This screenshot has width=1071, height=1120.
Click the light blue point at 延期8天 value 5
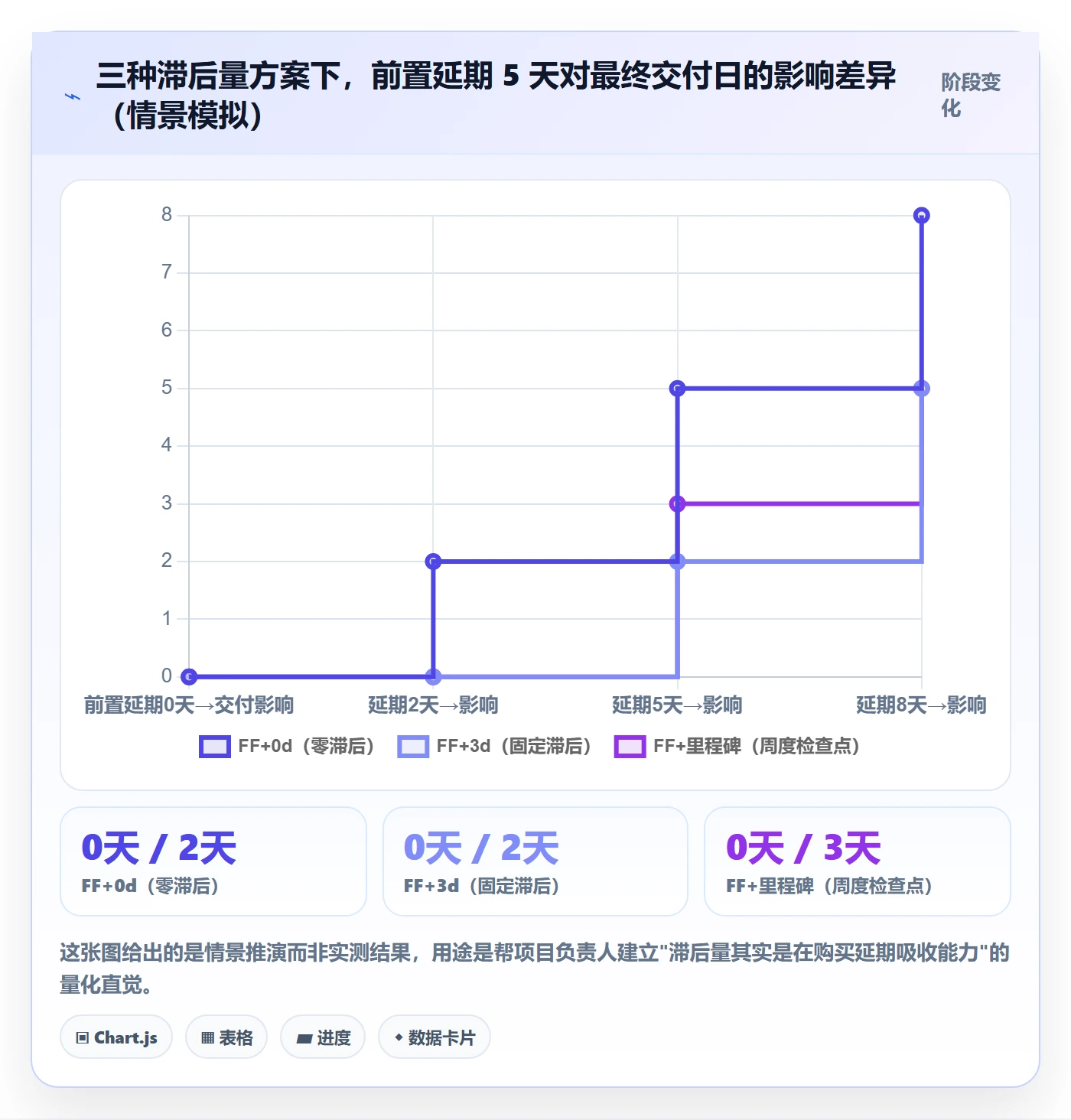922,389
